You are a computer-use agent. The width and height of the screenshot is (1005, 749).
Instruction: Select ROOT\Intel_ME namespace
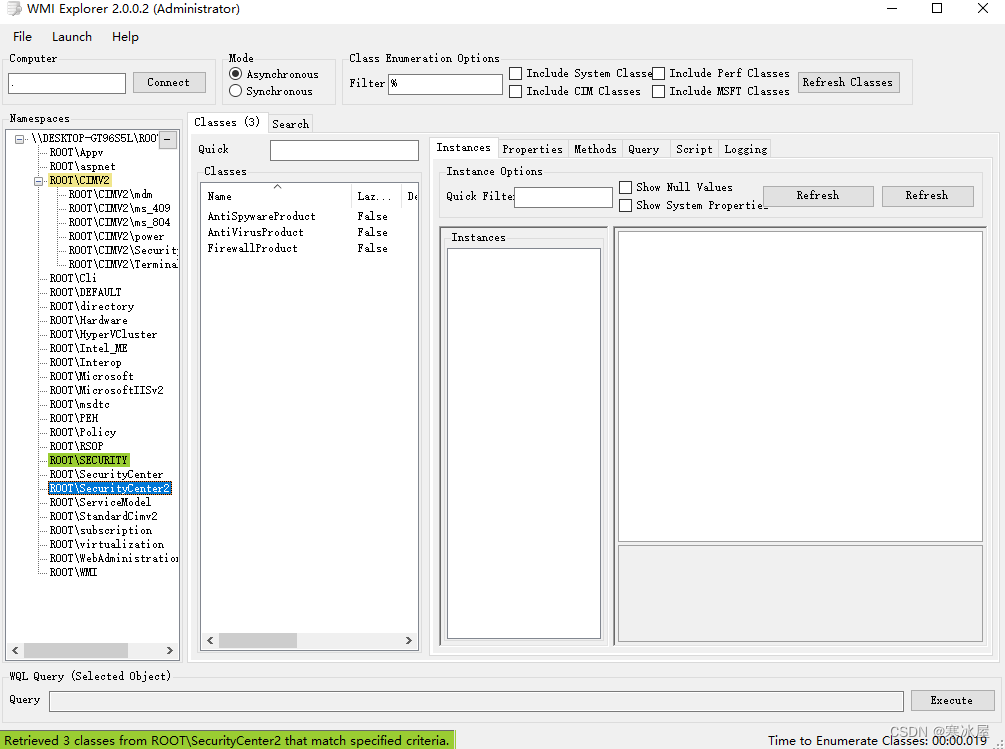[x=88, y=349]
